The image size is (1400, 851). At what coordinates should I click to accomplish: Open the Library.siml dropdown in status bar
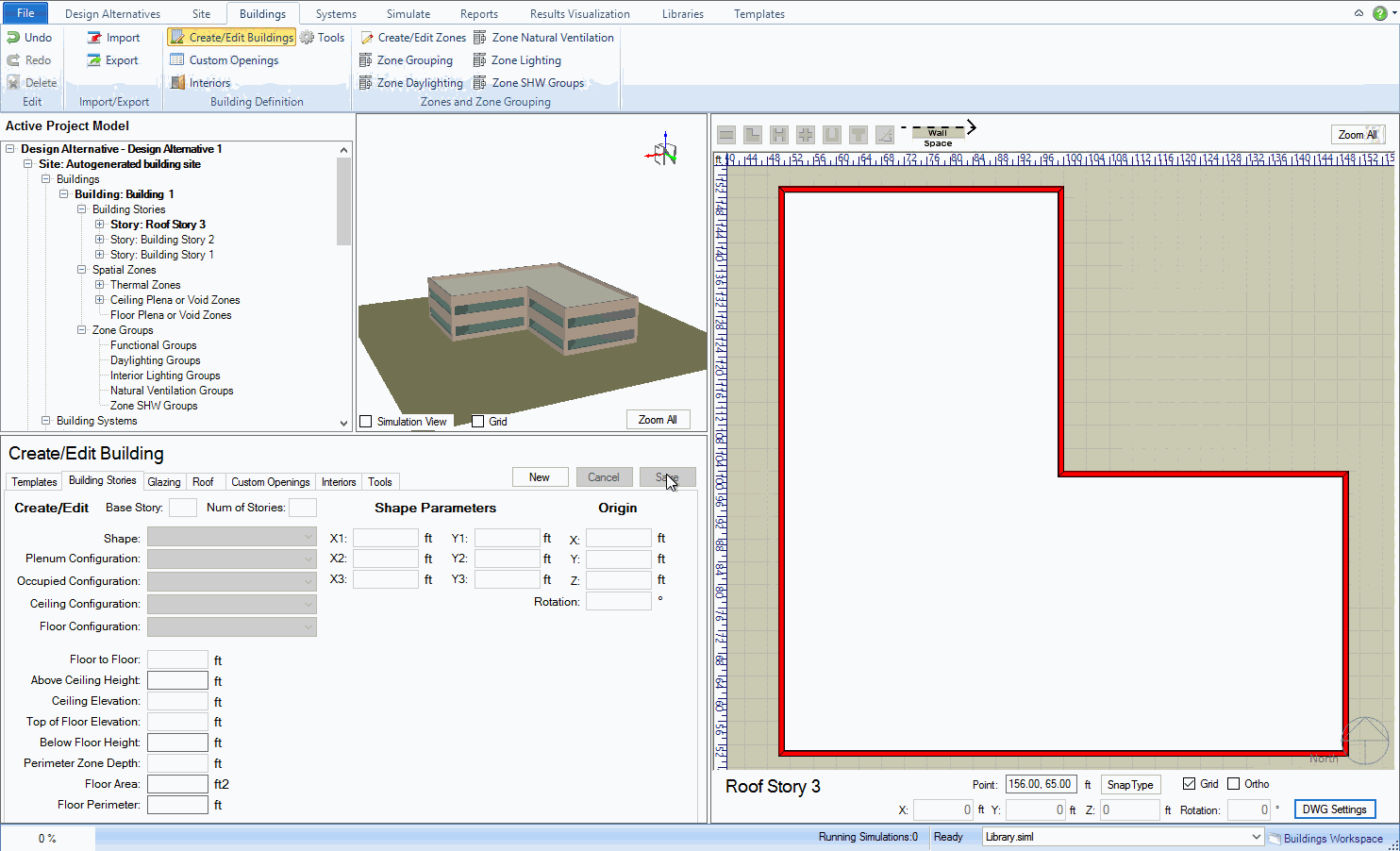[x=1256, y=837]
